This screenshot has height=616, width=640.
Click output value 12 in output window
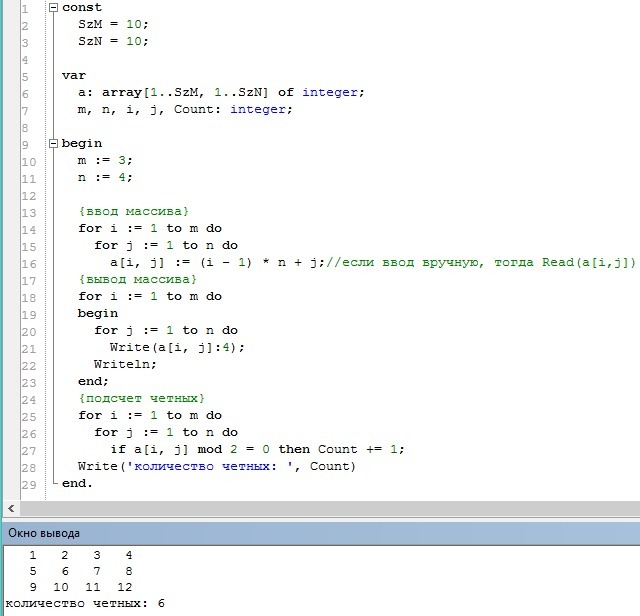pyautogui.click(x=124, y=587)
